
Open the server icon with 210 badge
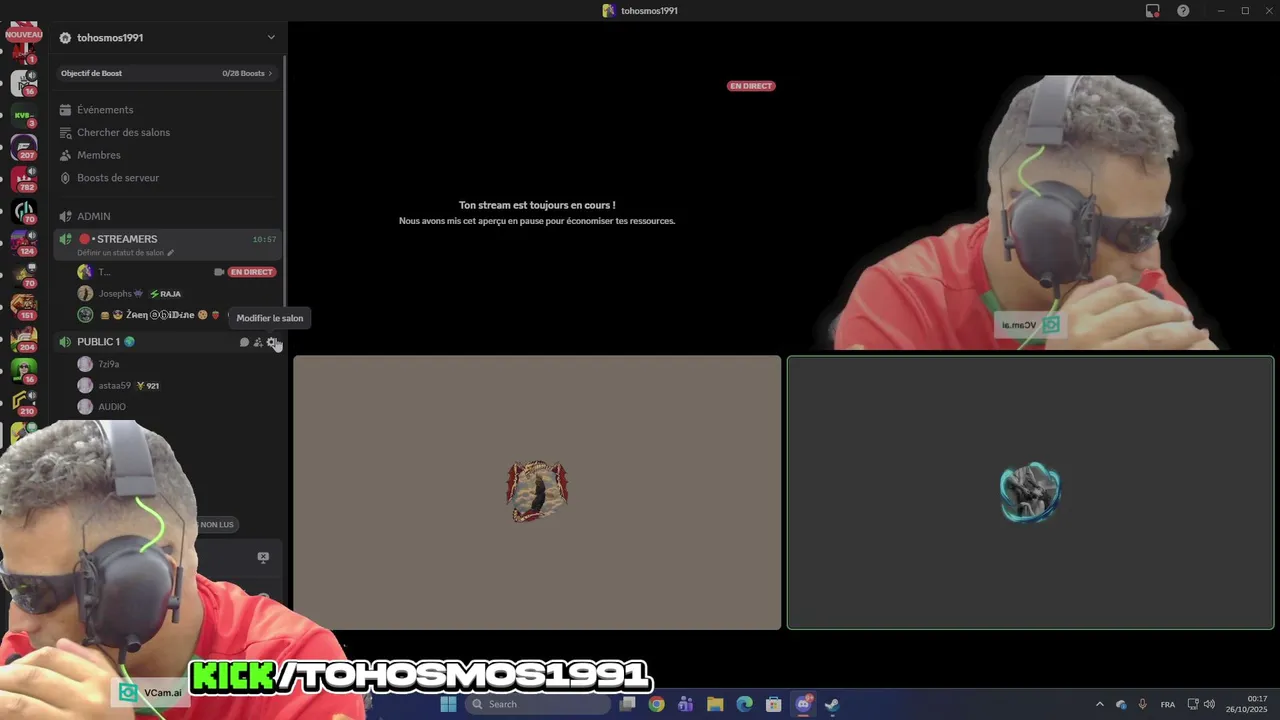pyautogui.click(x=23, y=403)
